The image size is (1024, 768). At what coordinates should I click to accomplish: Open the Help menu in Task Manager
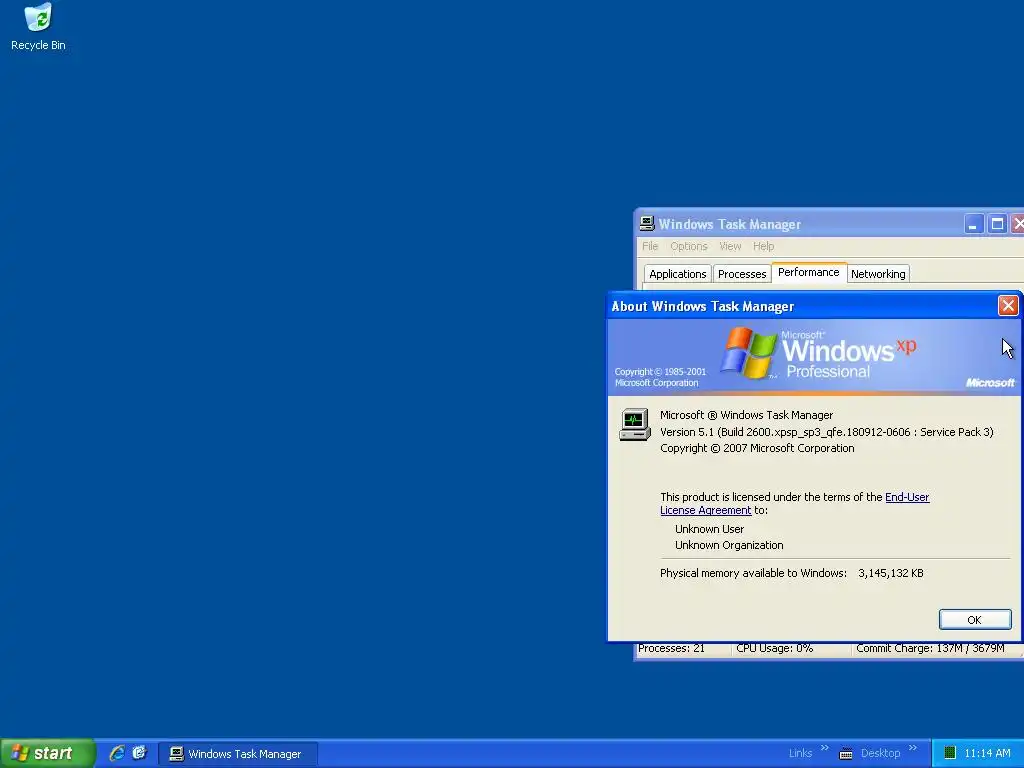pyautogui.click(x=763, y=246)
